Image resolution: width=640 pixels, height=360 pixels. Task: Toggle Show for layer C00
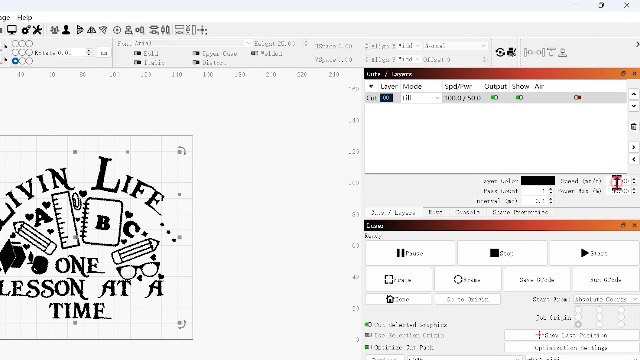(x=519, y=98)
